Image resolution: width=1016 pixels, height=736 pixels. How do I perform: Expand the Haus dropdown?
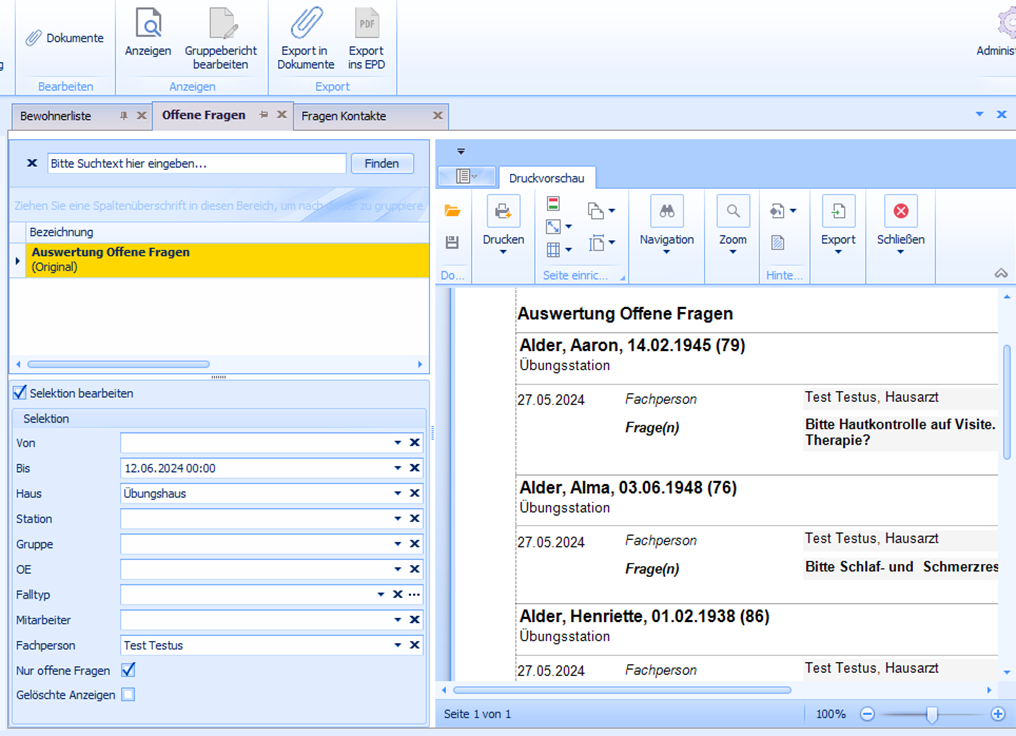[x=398, y=494]
